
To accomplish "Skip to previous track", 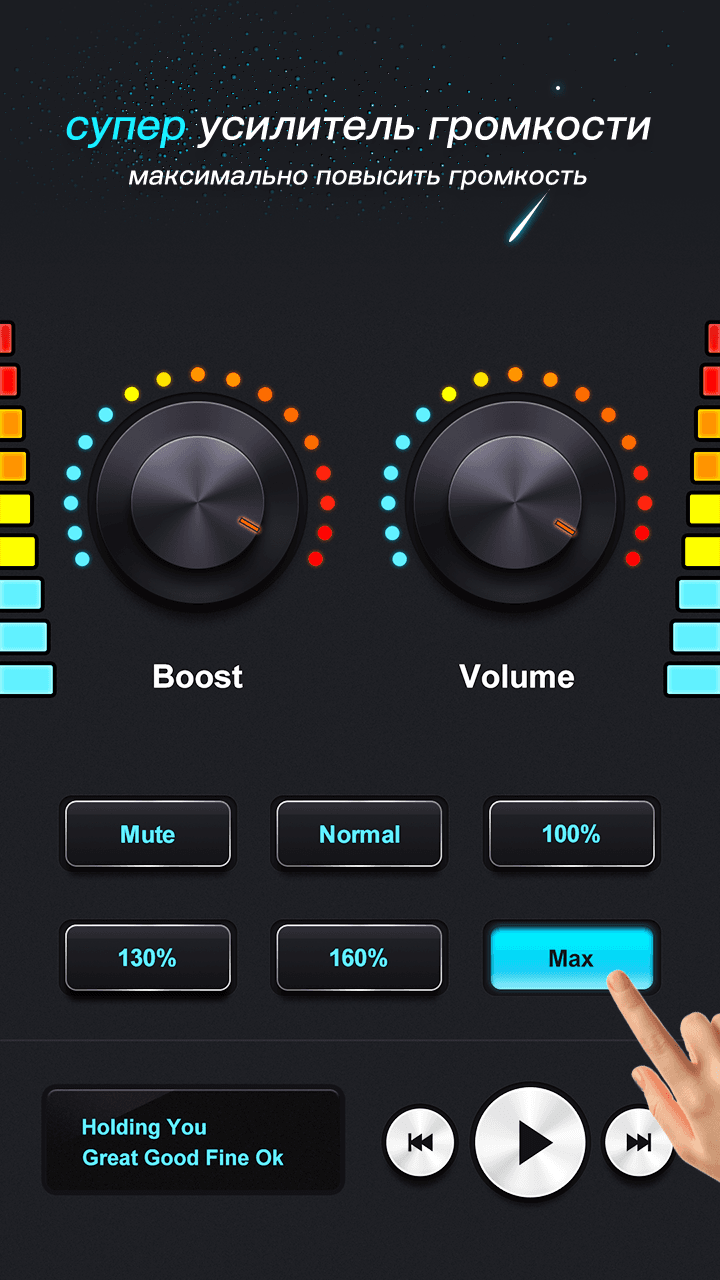I will (420, 1142).
